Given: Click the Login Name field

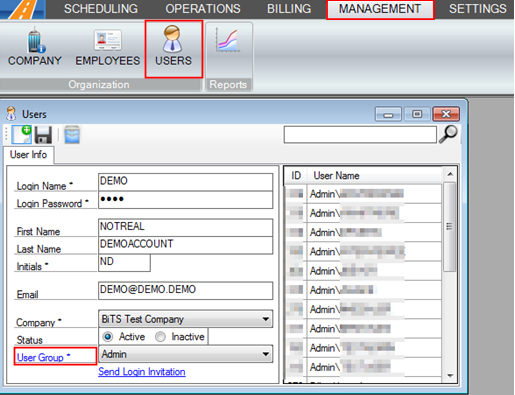Looking at the screenshot, I should (x=186, y=182).
